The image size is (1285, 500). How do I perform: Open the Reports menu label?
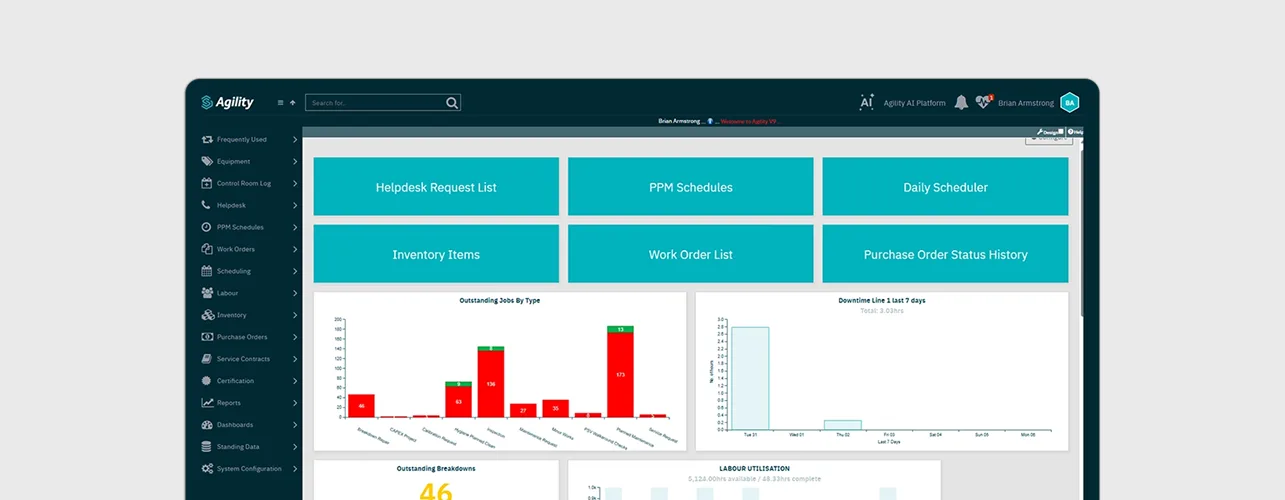pos(229,403)
